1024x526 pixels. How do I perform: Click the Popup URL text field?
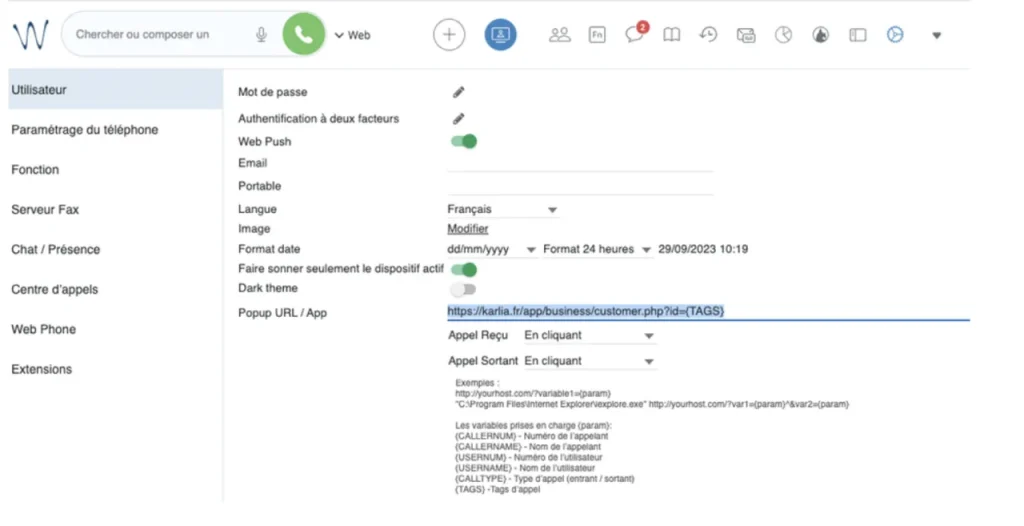(x=707, y=312)
